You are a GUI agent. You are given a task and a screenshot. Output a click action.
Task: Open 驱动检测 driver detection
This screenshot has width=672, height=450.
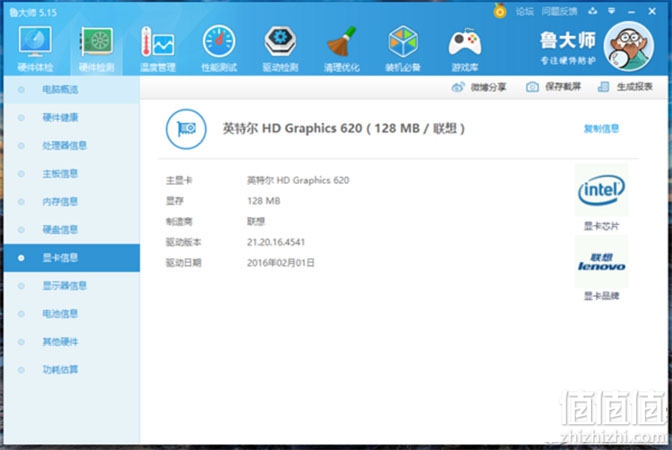280,48
